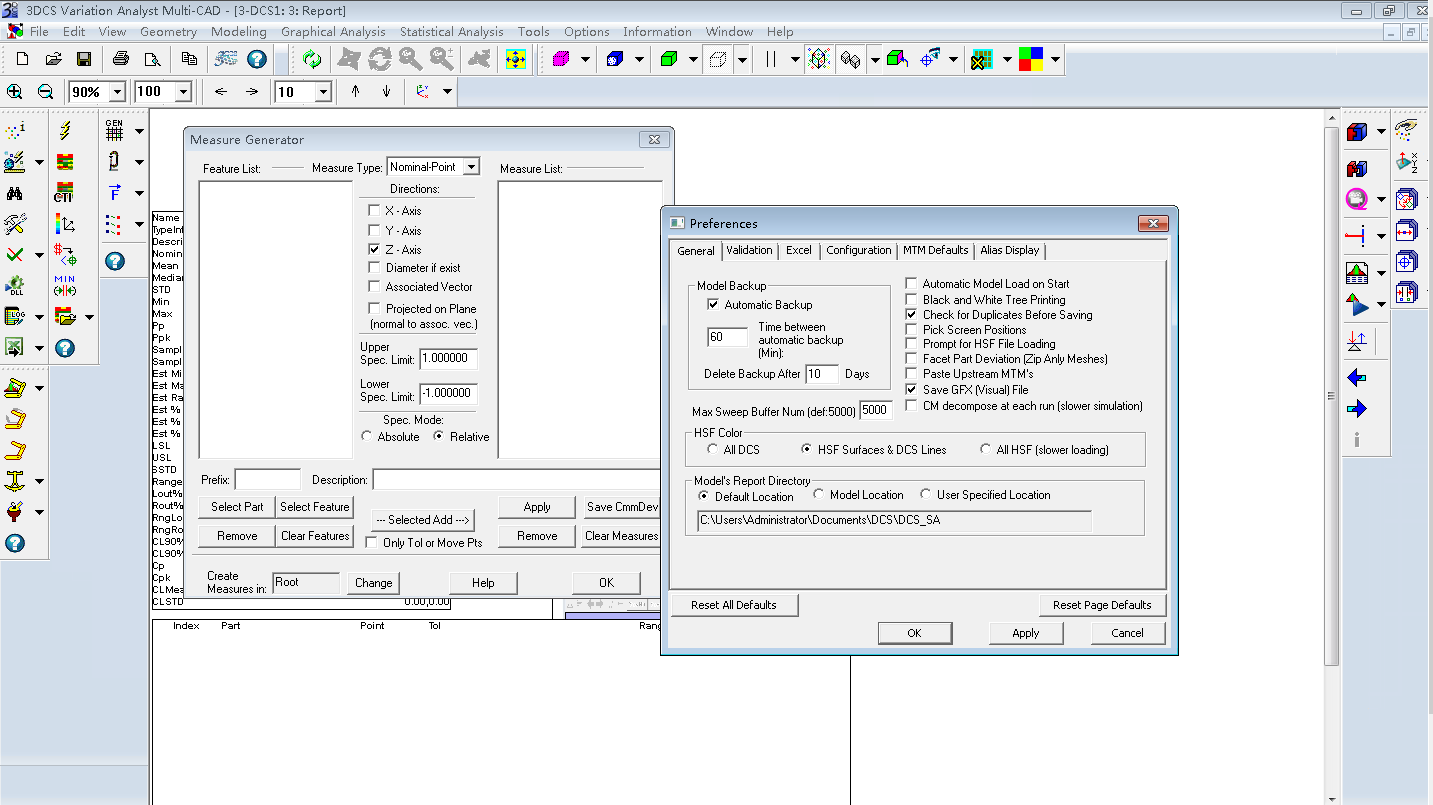Screen dimensions: 1433x805
Task: Uncheck Save GFX (Visual) File
Action: [x=911, y=390]
